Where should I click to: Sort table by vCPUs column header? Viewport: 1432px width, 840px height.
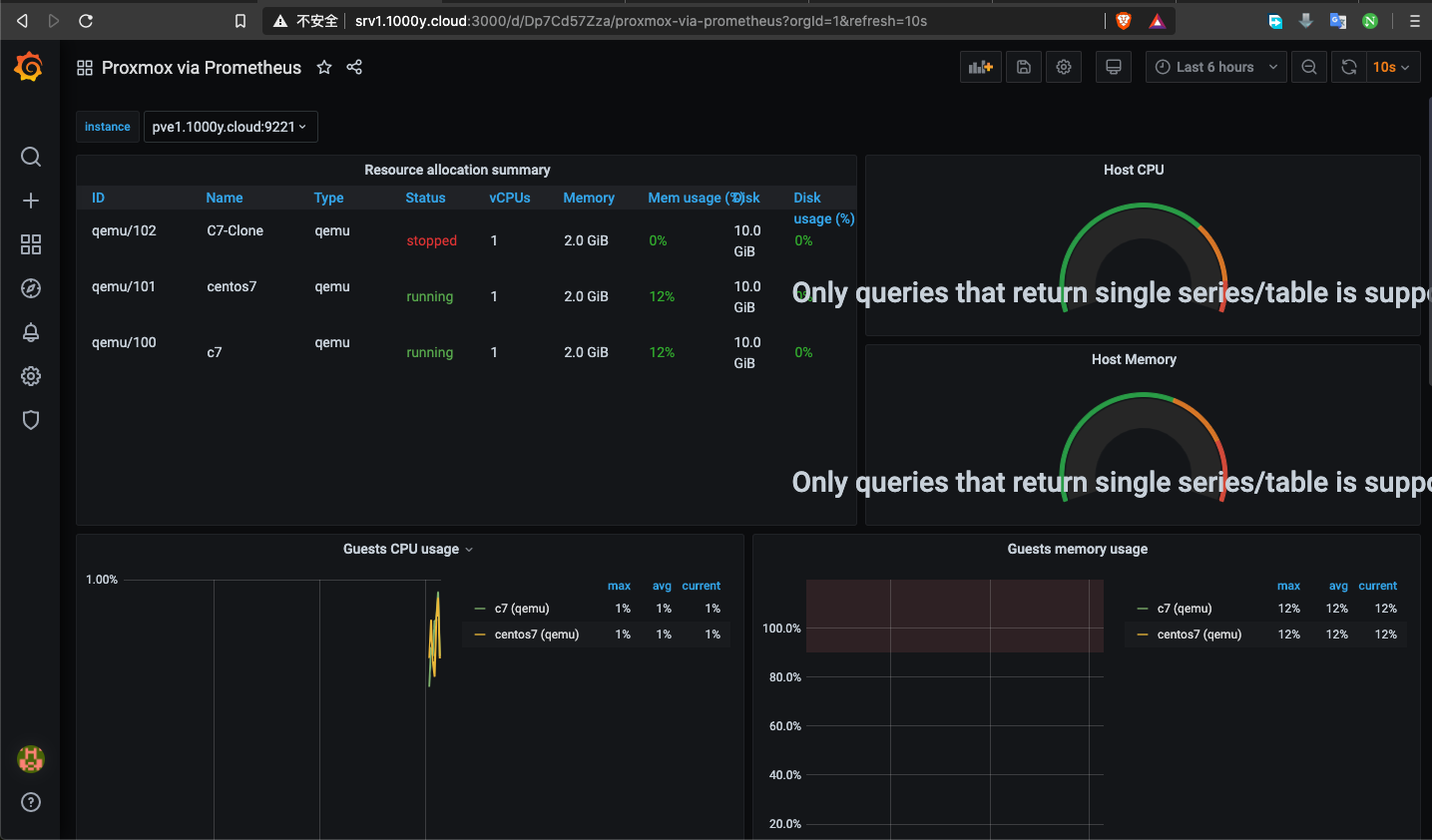pyautogui.click(x=510, y=198)
